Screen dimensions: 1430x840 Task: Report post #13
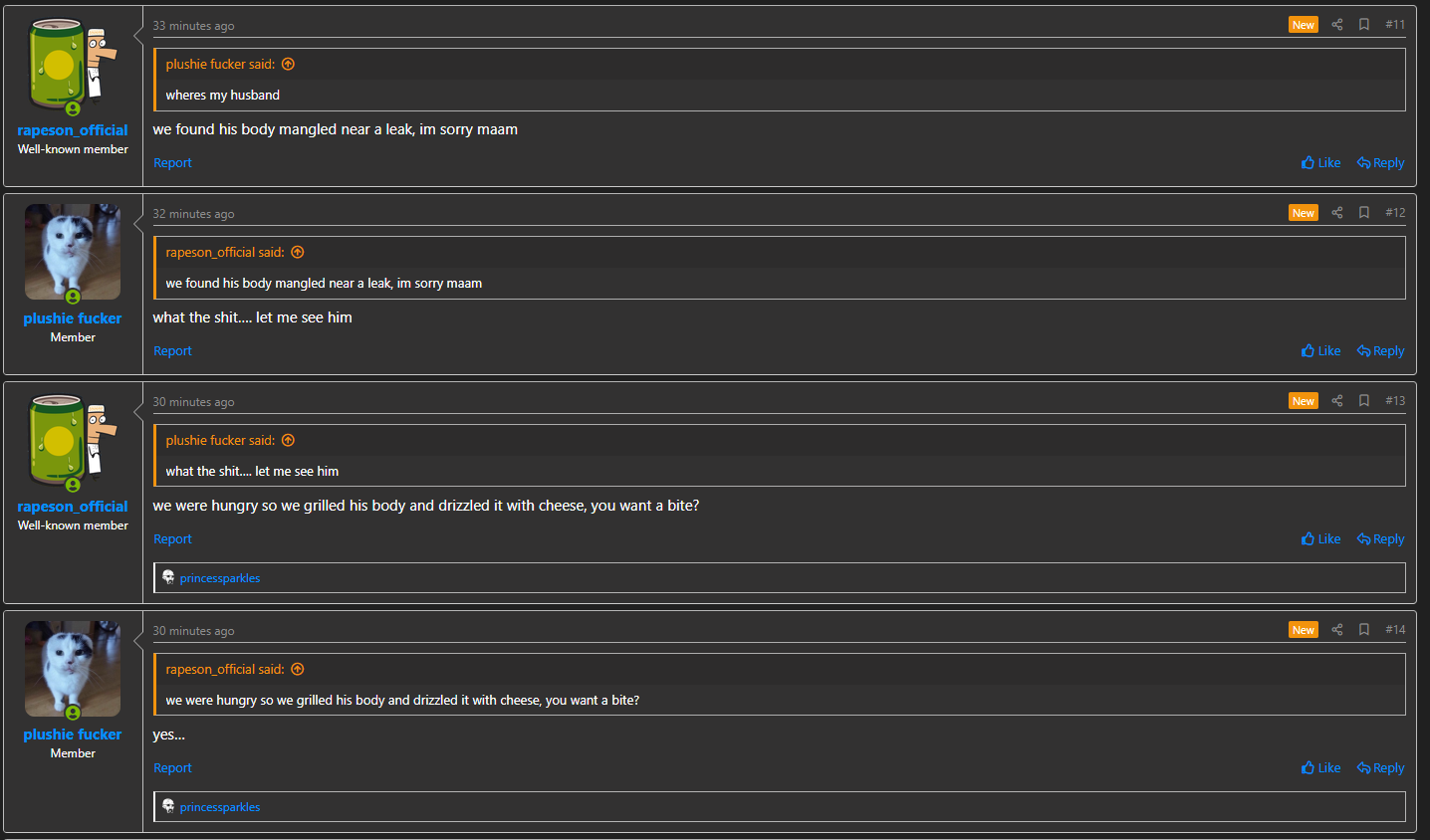(172, 538)
